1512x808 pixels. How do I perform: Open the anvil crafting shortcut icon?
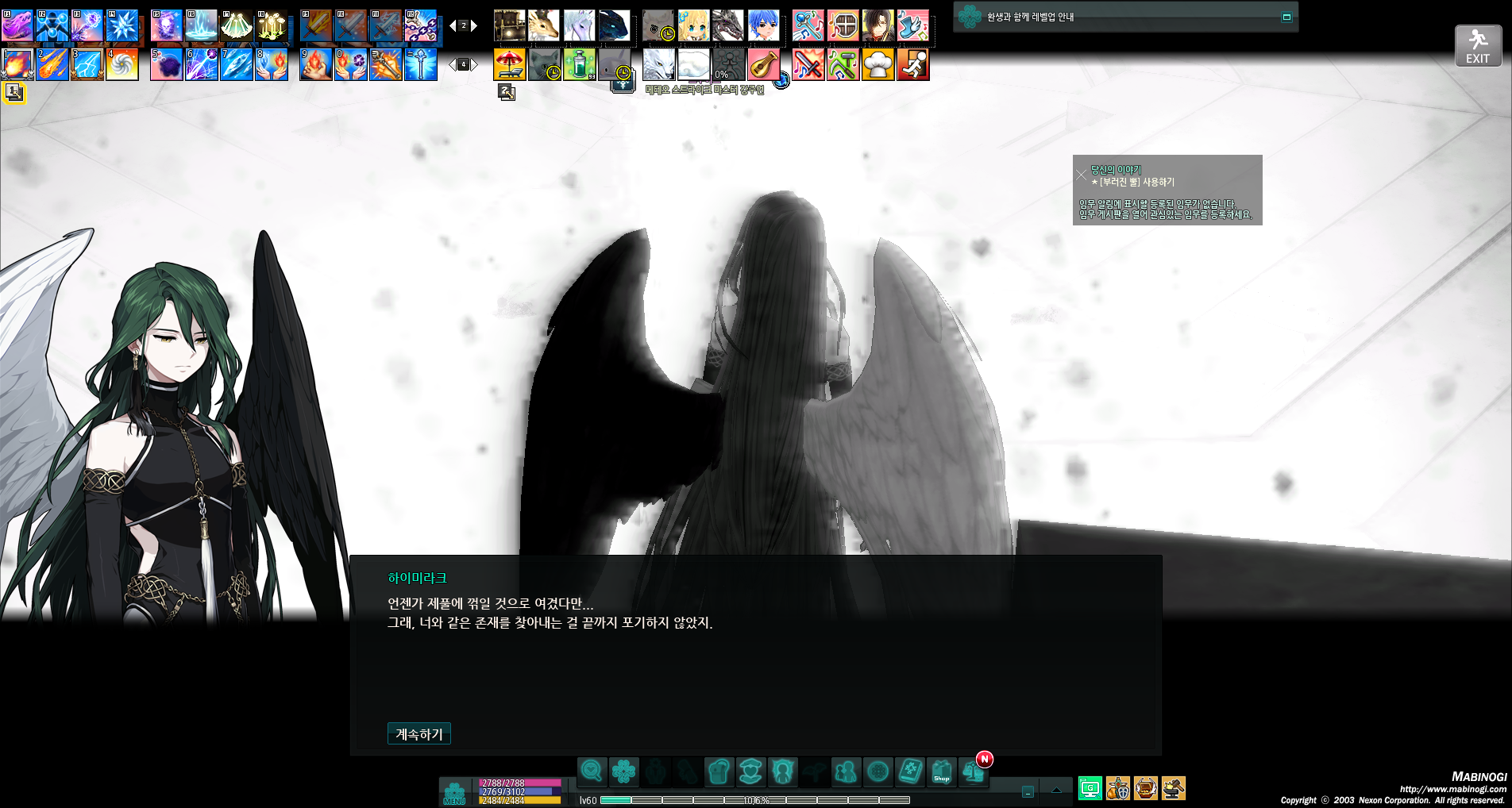(x=1174, y=788)
